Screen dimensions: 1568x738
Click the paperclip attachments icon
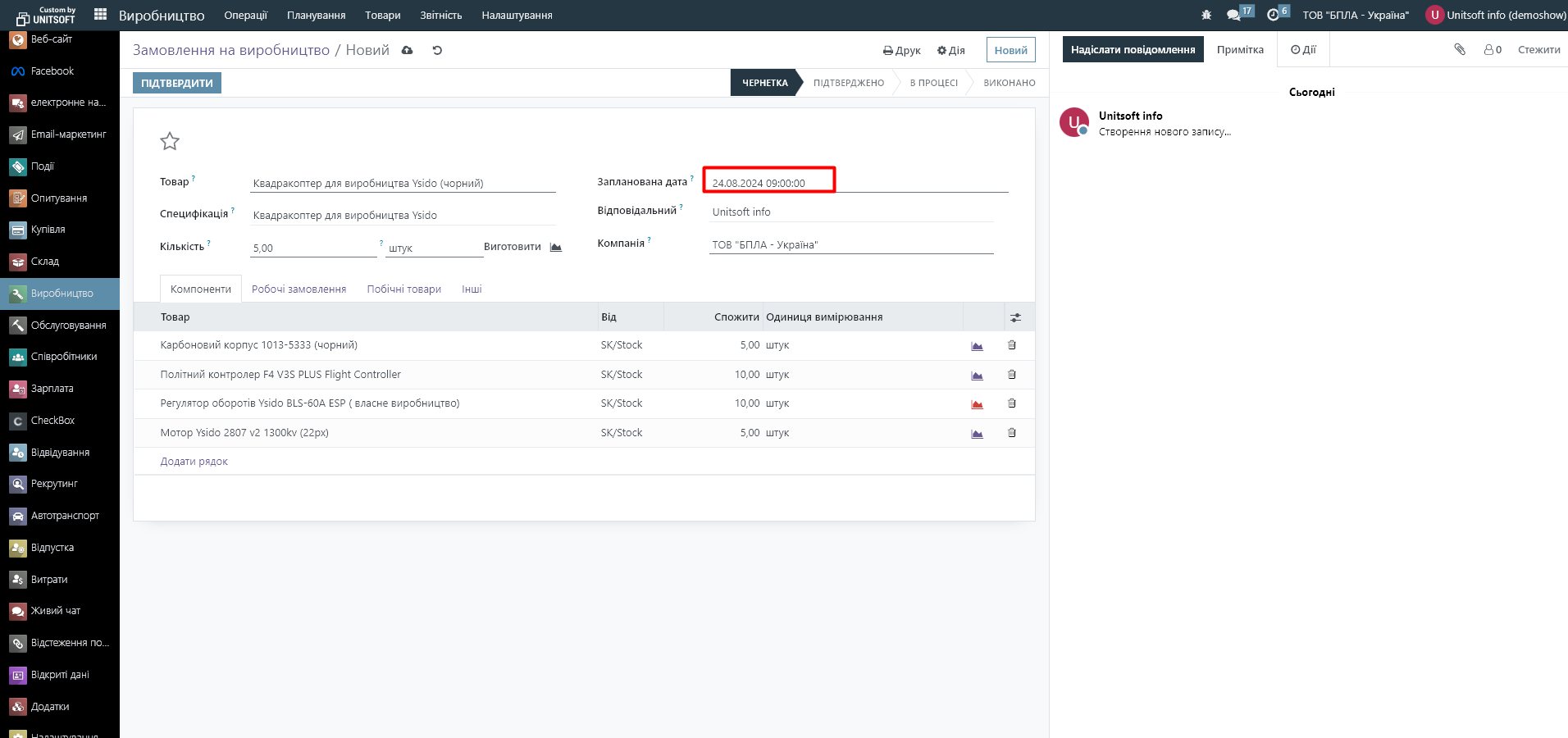1460,49
